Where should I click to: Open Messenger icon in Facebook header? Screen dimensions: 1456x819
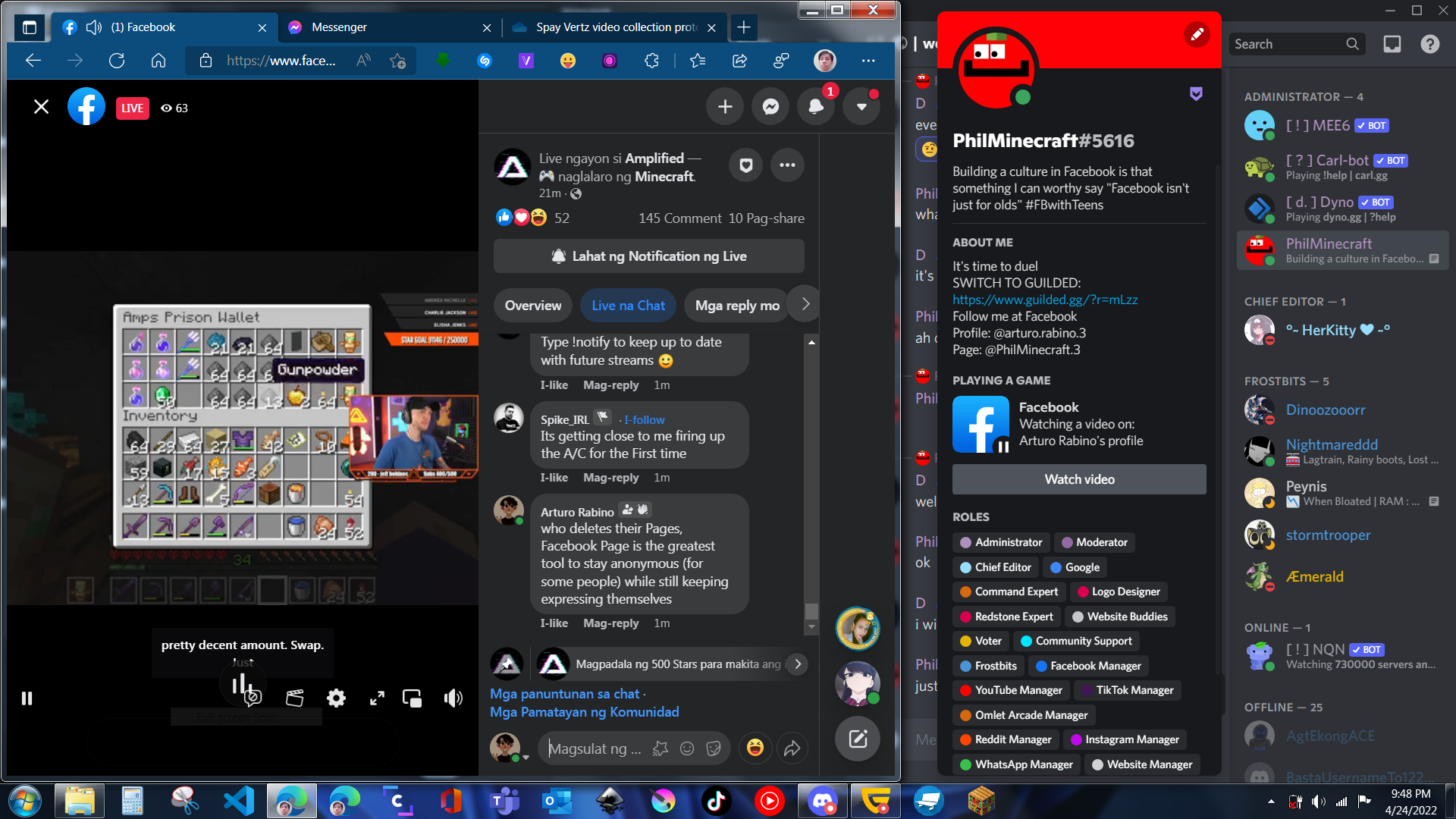pyautogui.click(x=770, y=107)
